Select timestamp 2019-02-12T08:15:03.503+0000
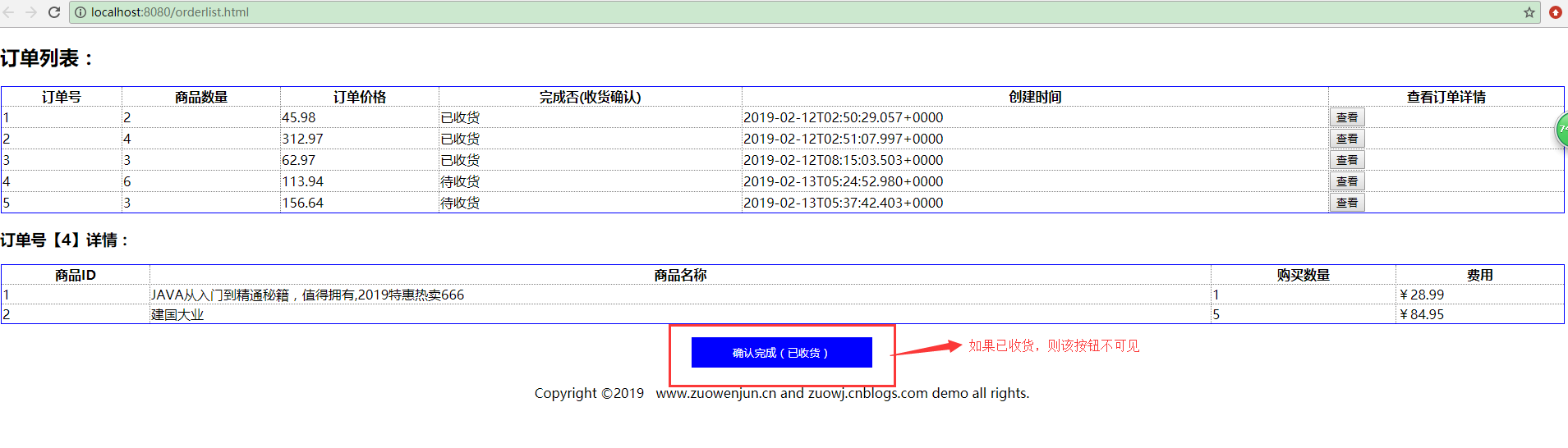The image size is (1568, 448). pos(844,160)
